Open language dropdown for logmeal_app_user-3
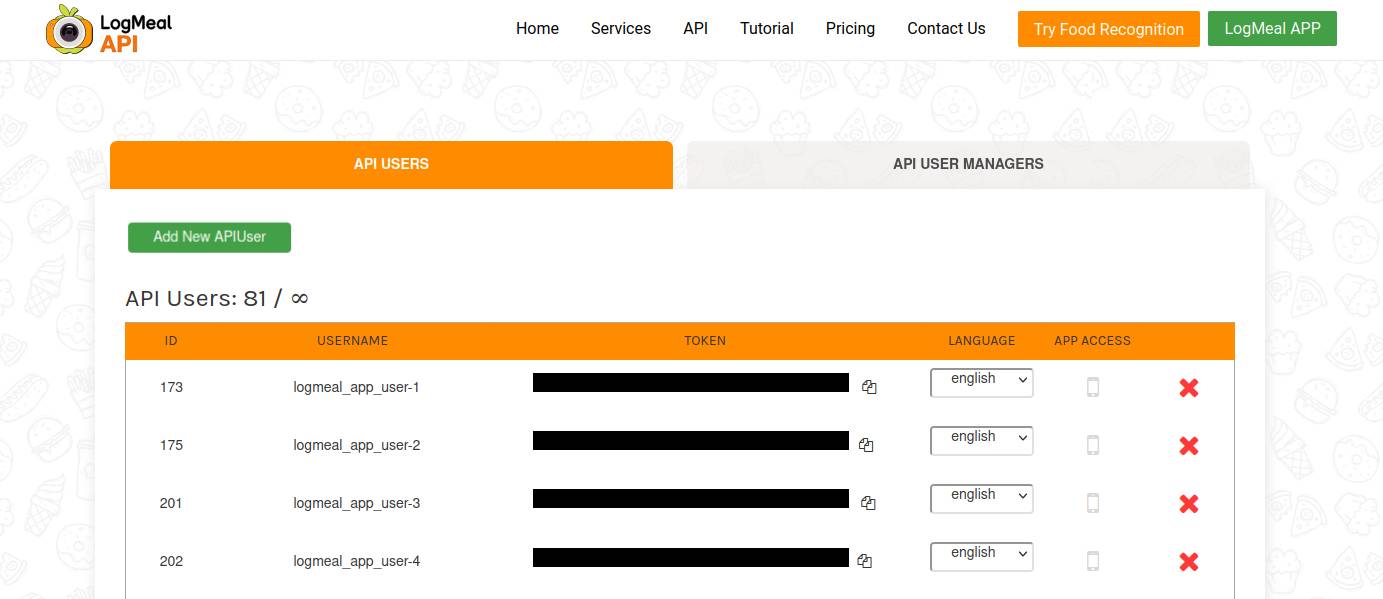Viewport: 1383px width, 599px height. (981, 497)
